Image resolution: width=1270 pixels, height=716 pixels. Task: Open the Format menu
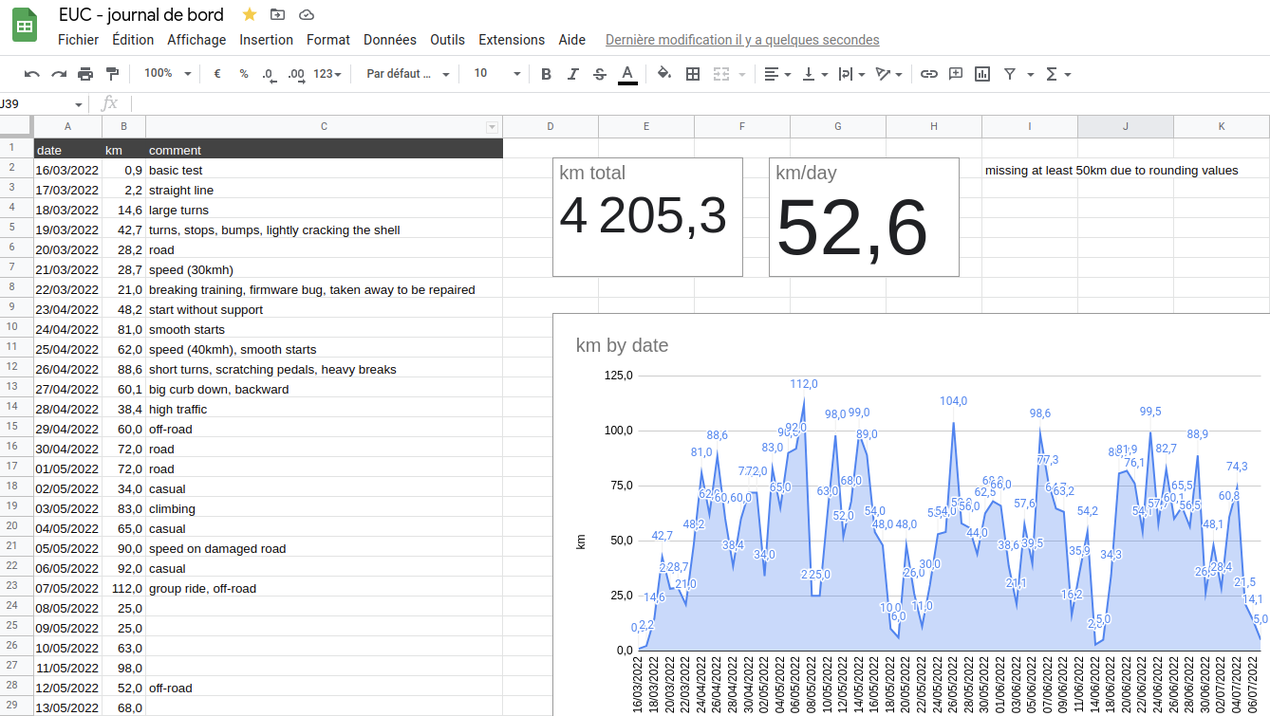point(328,40)
